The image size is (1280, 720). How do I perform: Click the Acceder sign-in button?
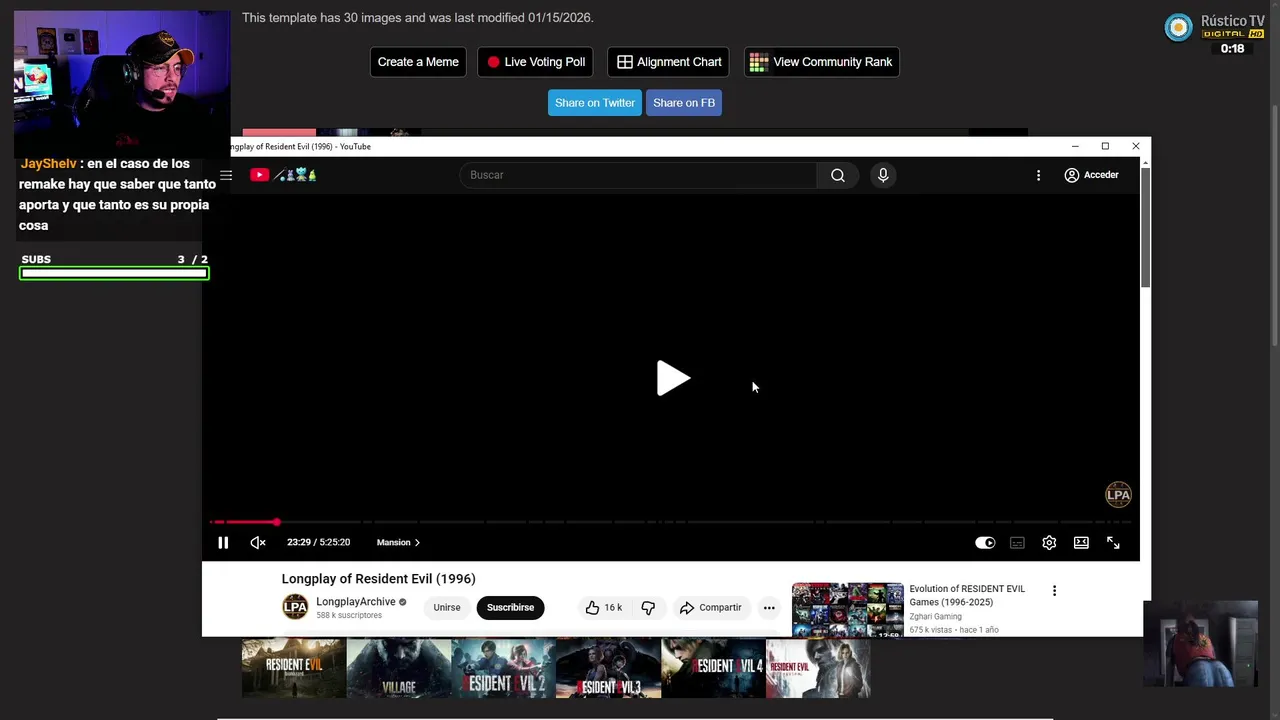(1091, 175)
